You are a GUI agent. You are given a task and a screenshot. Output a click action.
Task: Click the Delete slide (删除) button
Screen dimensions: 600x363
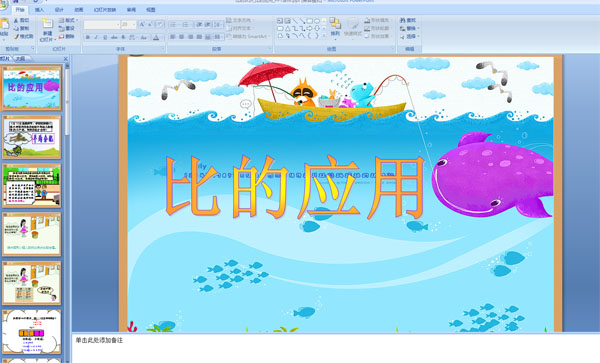pos(67,36)
